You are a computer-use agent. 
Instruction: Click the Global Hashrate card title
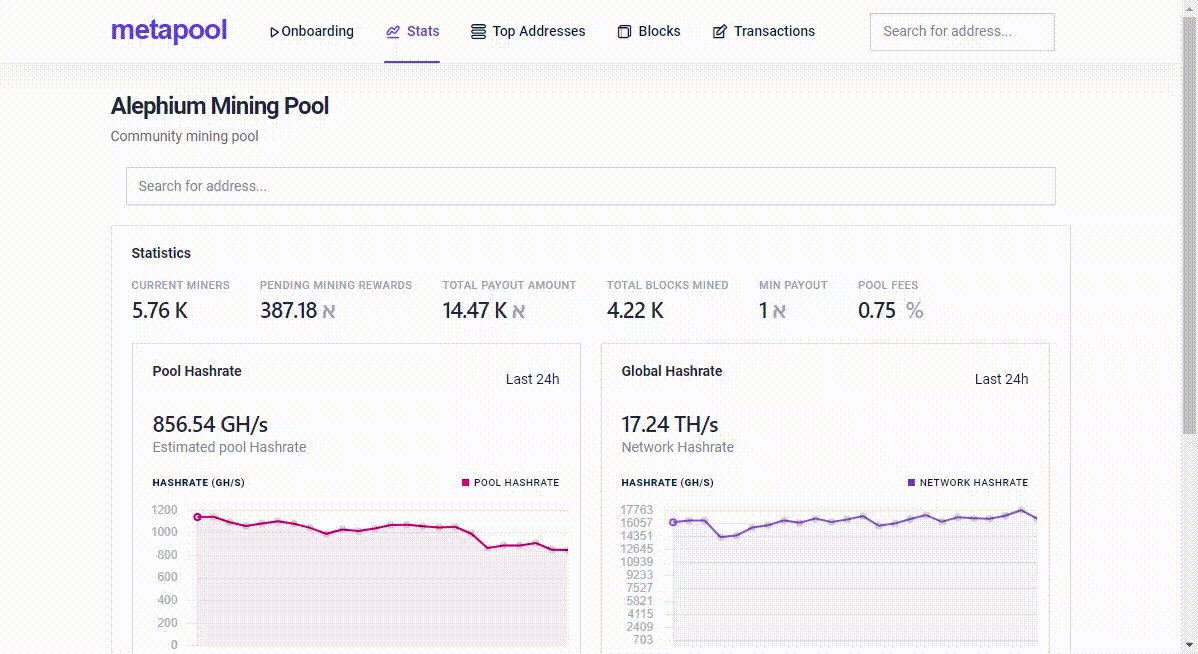click(x=672, y=371)
